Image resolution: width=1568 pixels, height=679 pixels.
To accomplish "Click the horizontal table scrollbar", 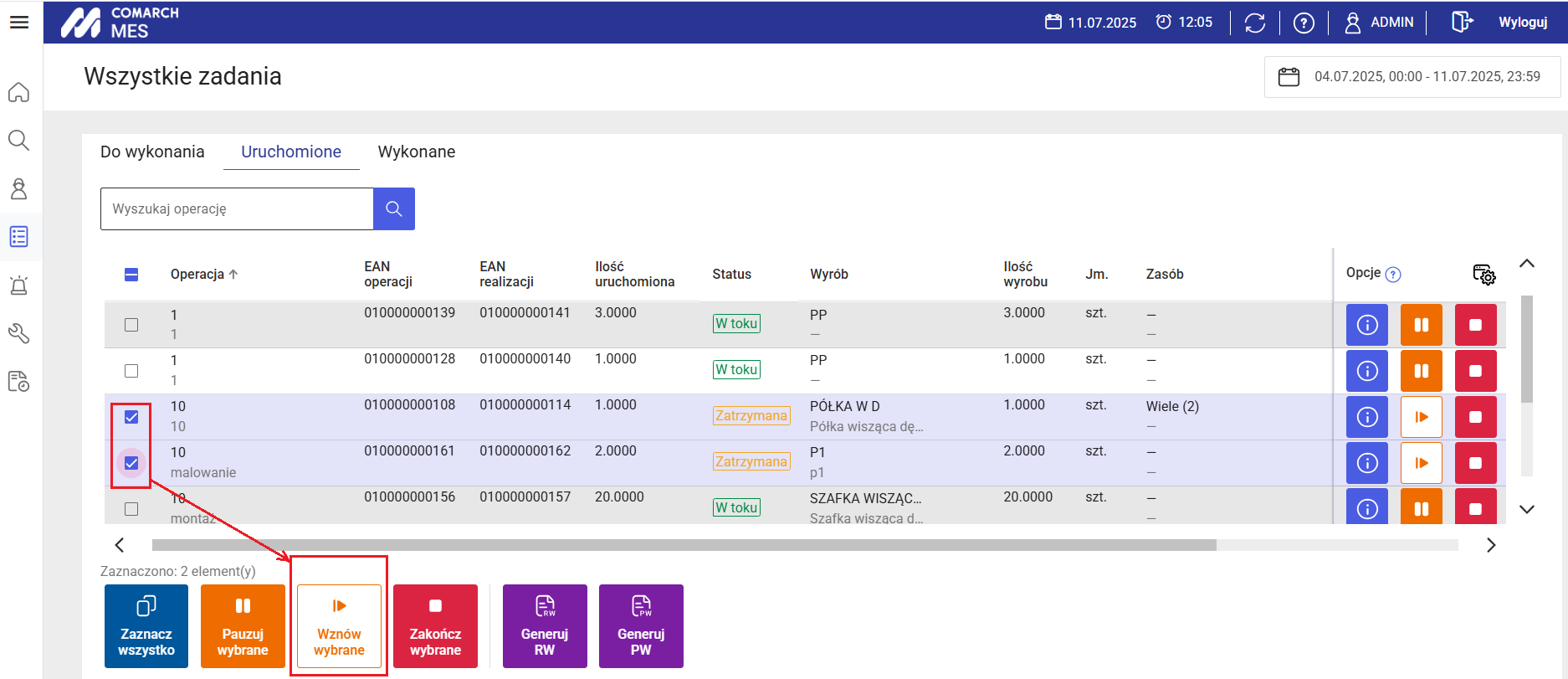I will [684, 545].
